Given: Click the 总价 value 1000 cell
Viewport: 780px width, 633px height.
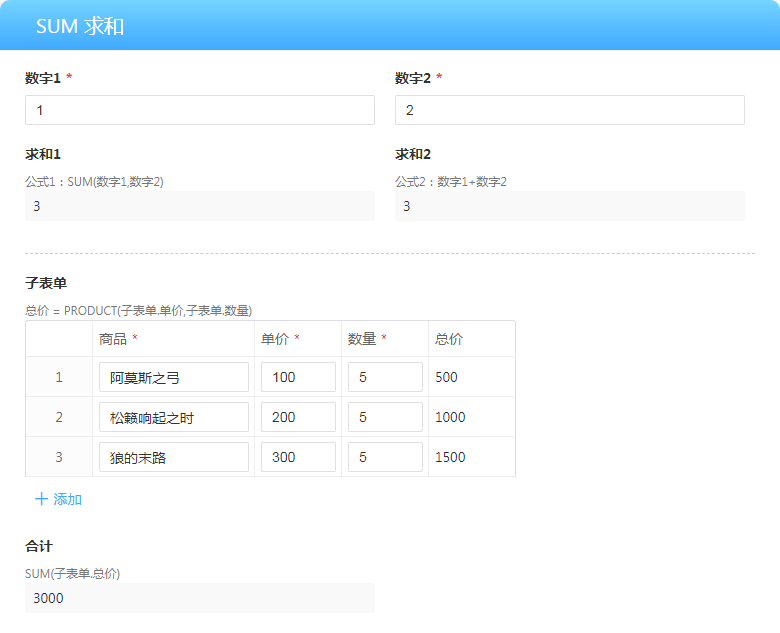Looking at the screenshot, I should 470,417.
